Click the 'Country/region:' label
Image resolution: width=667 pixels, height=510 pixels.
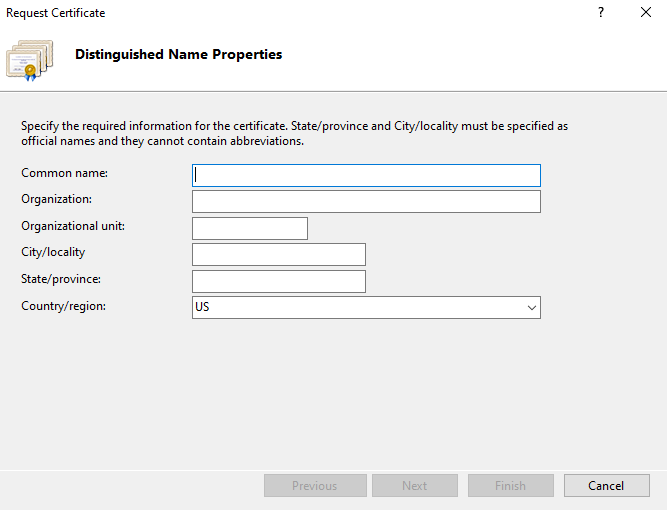[x=63, y=305]
